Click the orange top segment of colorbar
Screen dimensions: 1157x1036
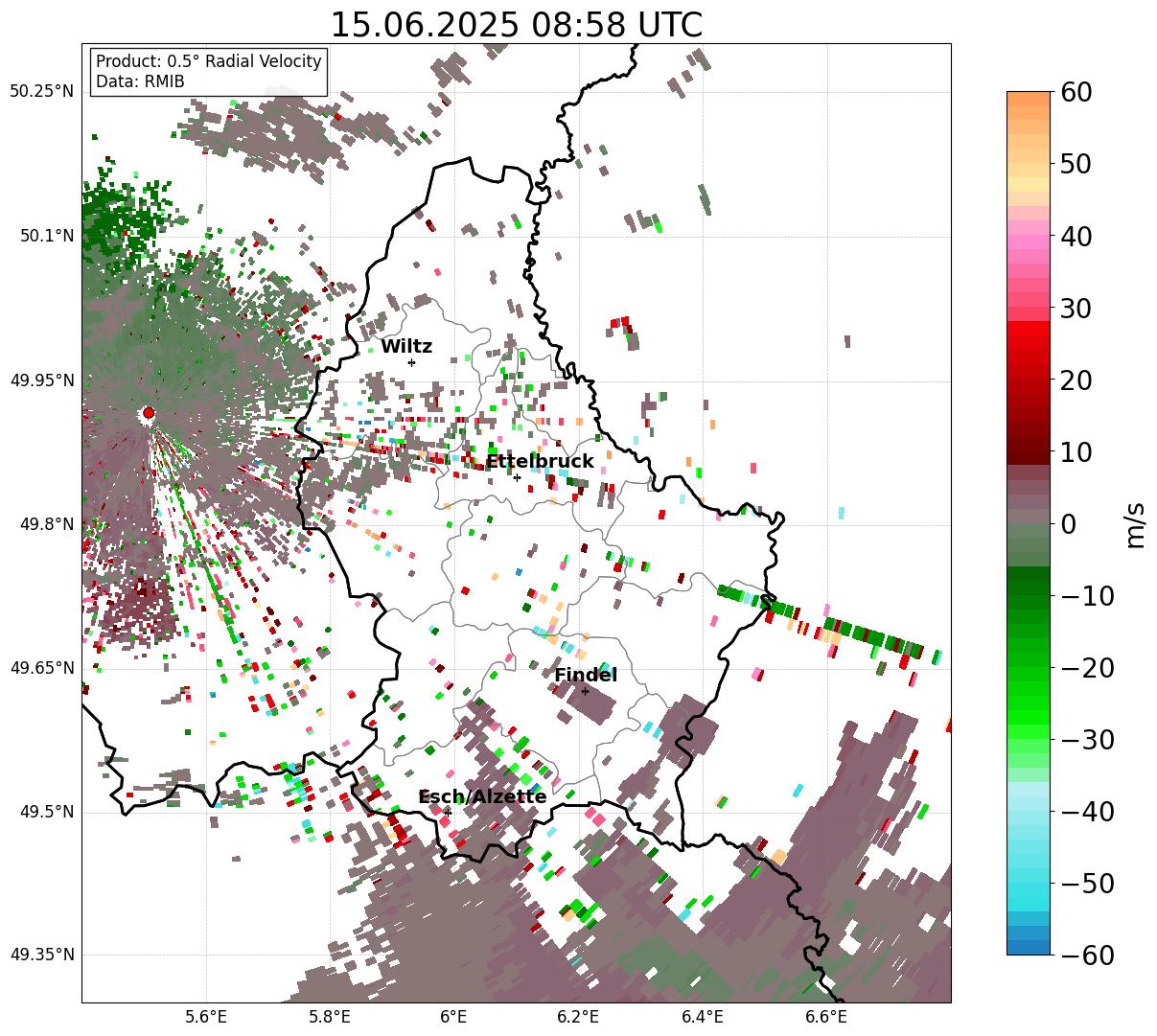click(1029, 99)
